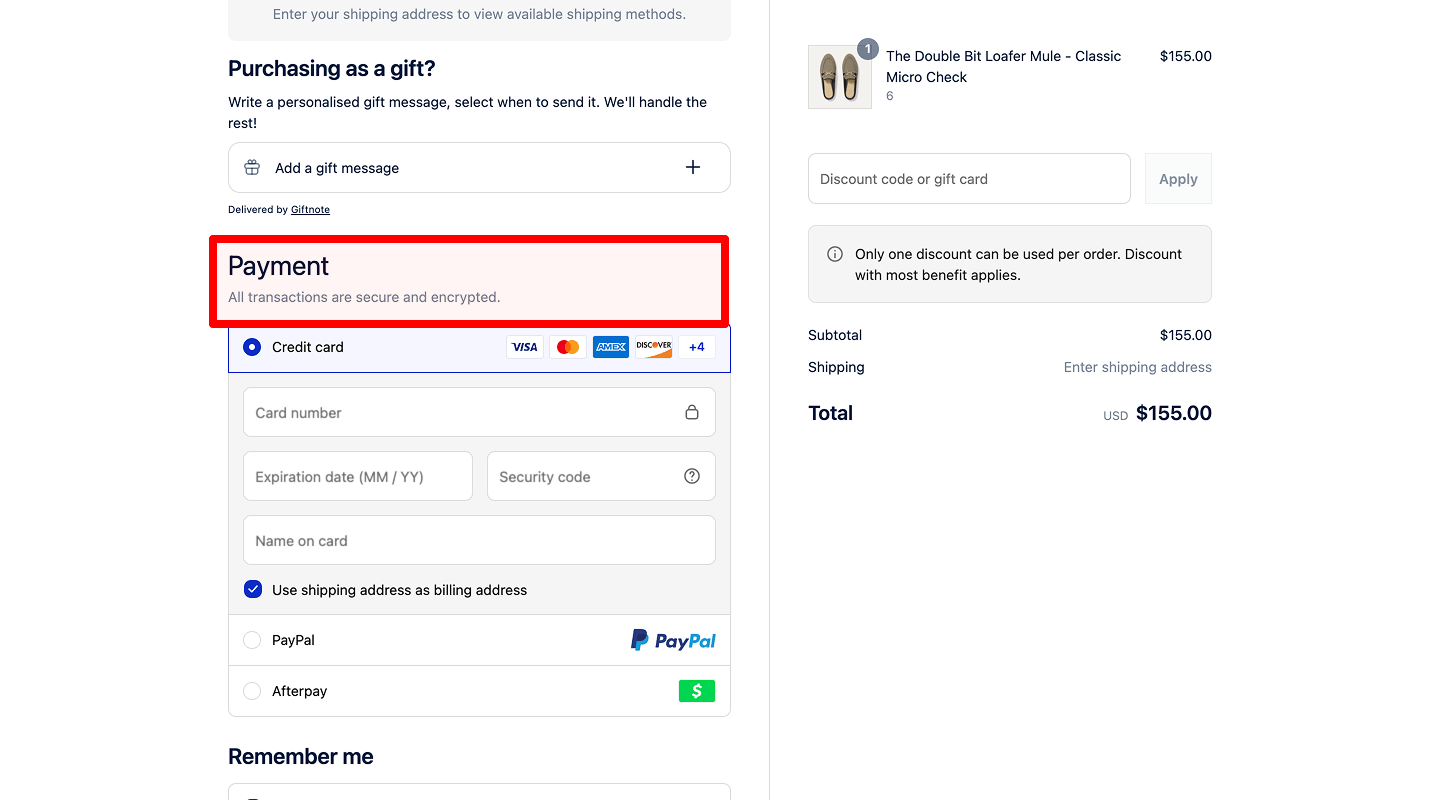
Task: Open the Giftnote link
Action: point(310,209)
